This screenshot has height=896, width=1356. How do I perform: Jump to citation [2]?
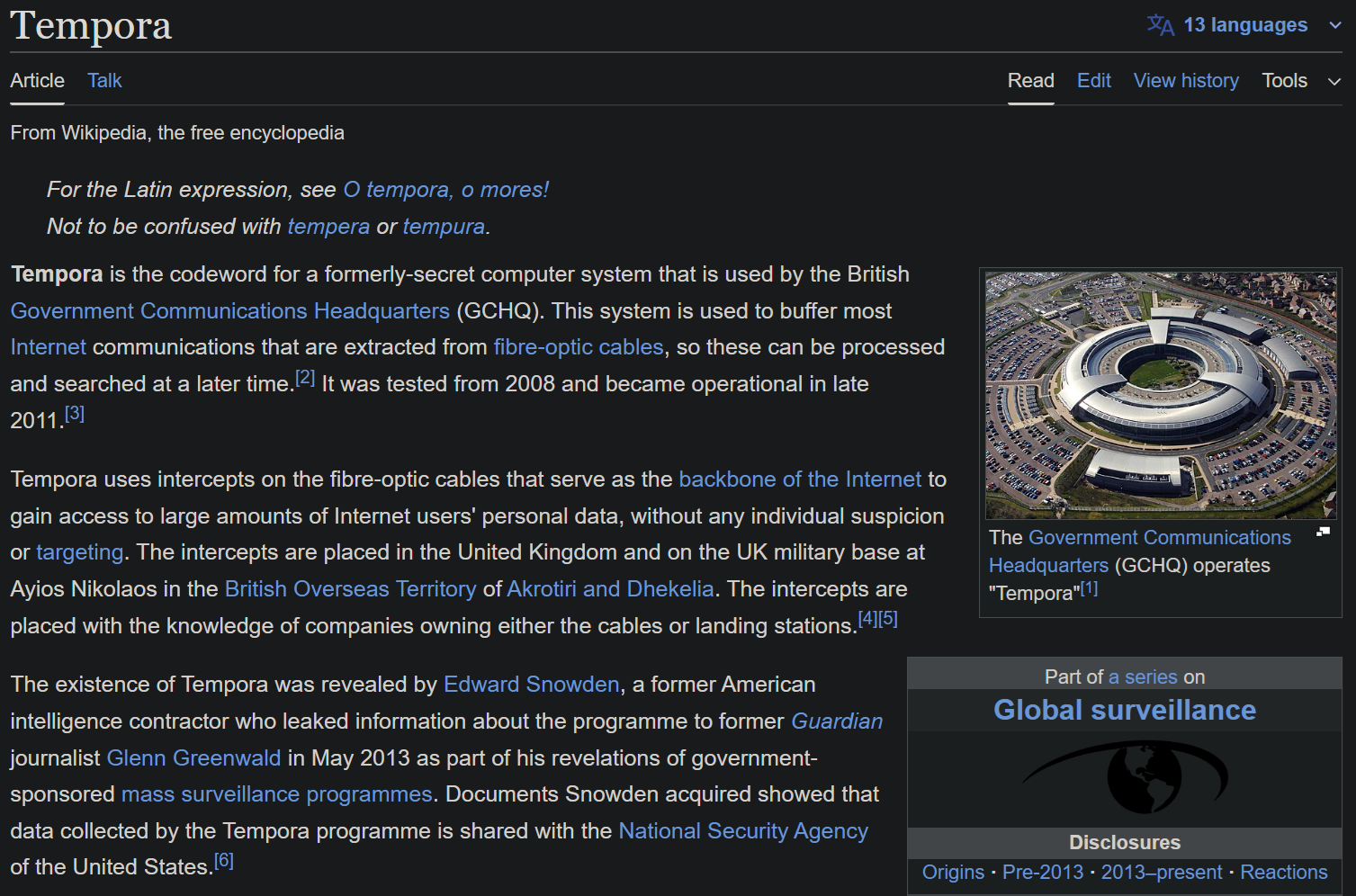click(x=305, y=378)
